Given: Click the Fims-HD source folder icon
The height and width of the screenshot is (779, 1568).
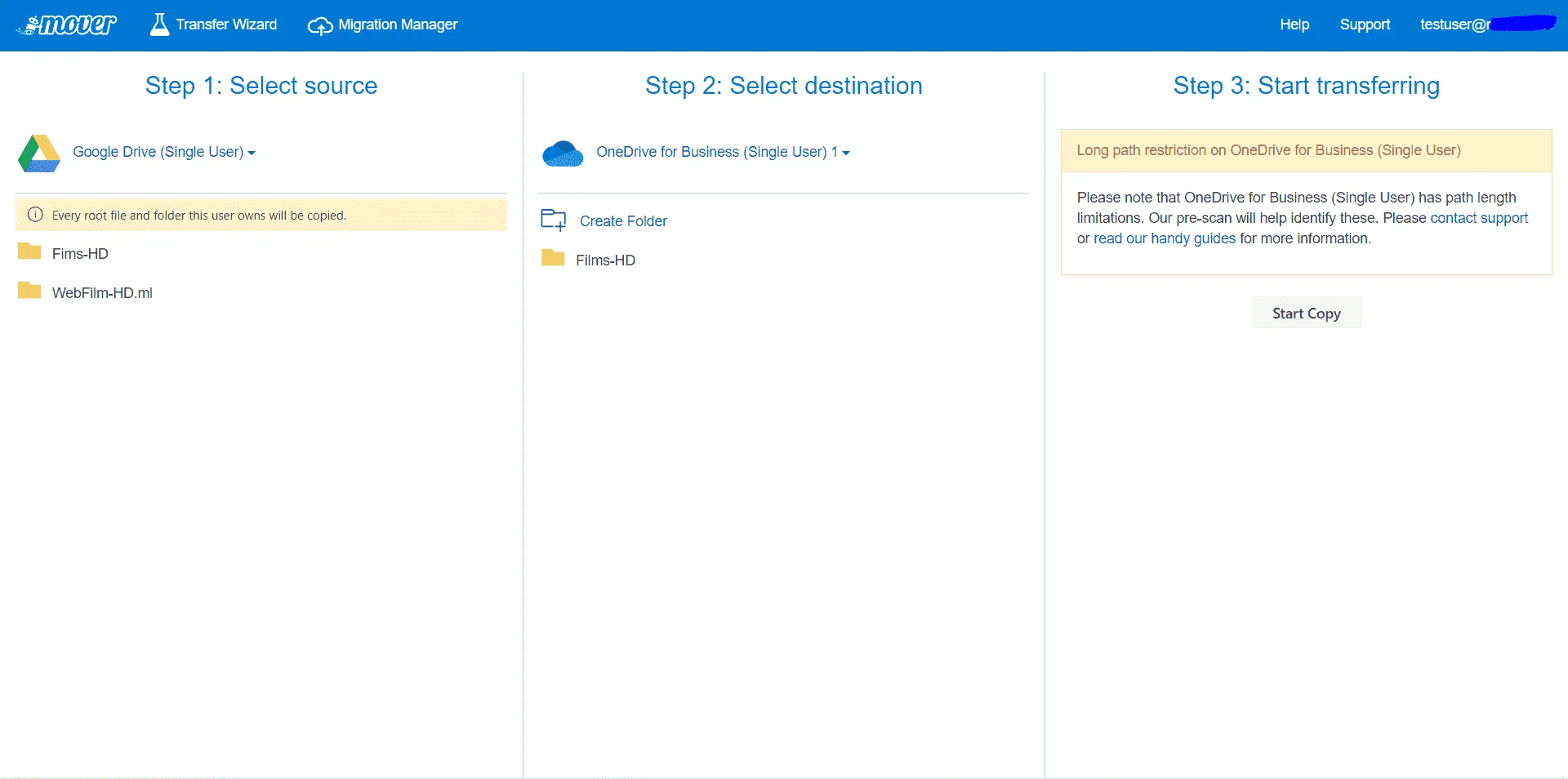Looking at the screenshot, I should click(29, 252).
